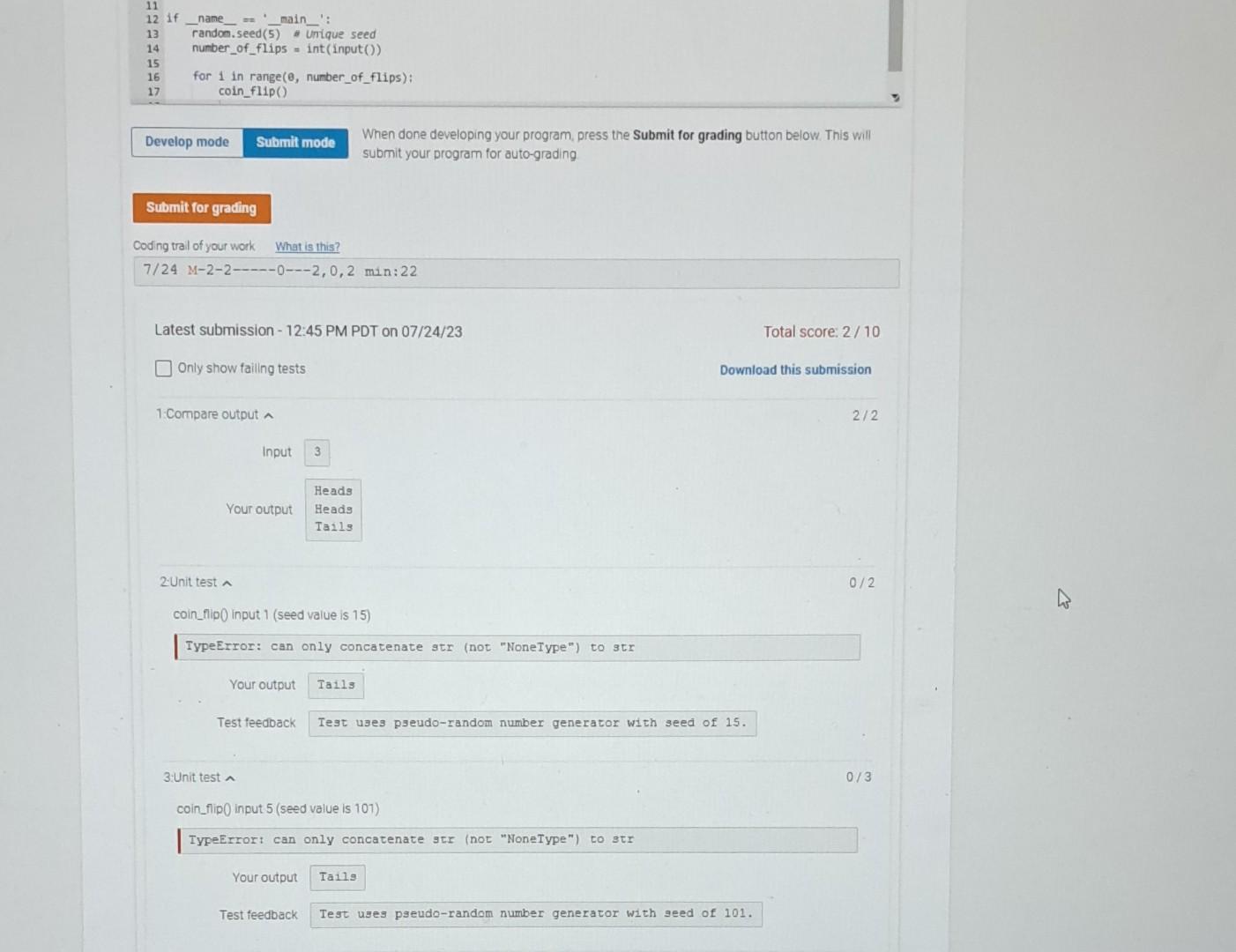
Task: Click the output box showing Heads Heads Tails
Action: 332,509
